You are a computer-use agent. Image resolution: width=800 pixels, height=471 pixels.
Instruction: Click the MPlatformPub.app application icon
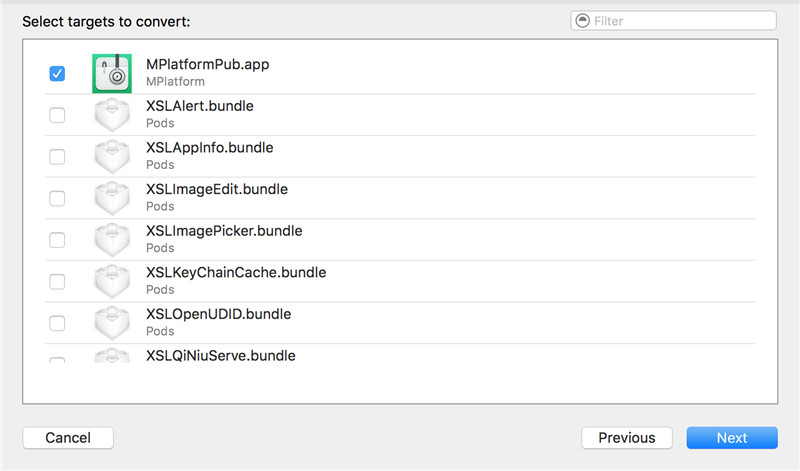pos(112,73)
